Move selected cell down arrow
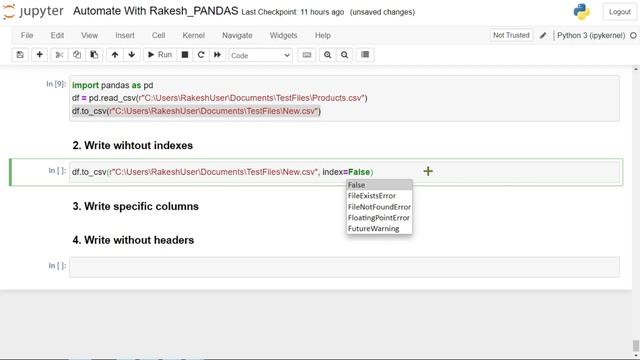Viewport: 640px width, 360px height. 131,55
